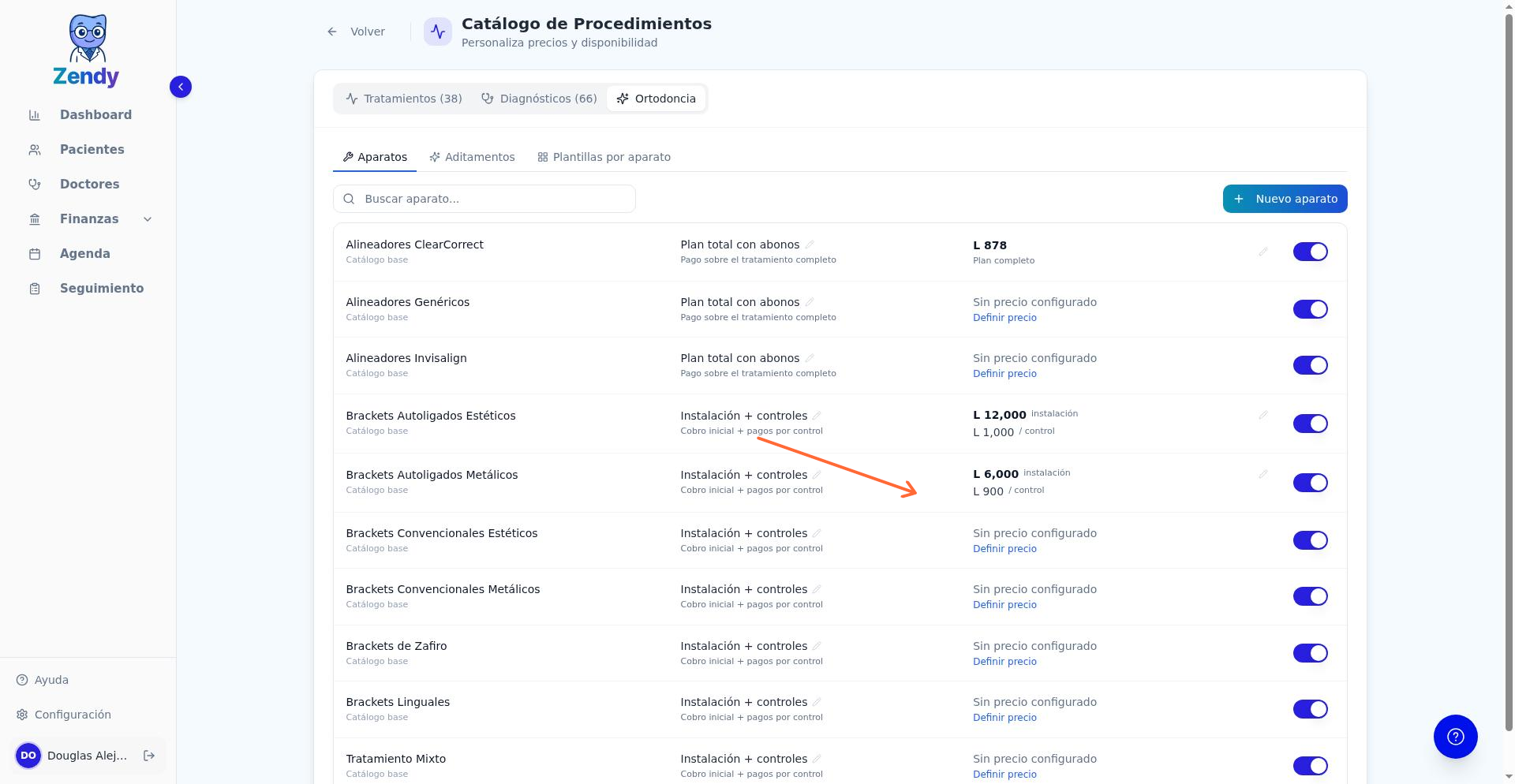This screenshot has width=1515, height=784.
Task: Go back with the Volver arrow
Action: (x=356, y=32)
